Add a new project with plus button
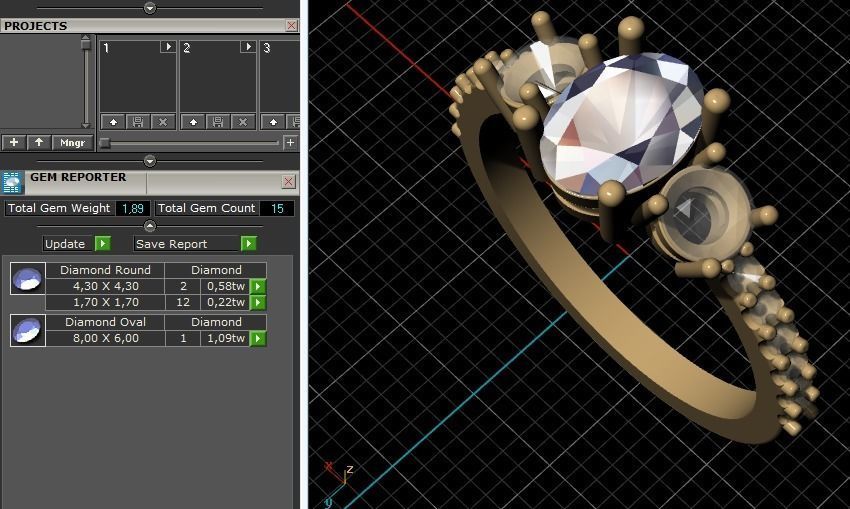Screen dimensions: 850x509 tap(14, 143)
